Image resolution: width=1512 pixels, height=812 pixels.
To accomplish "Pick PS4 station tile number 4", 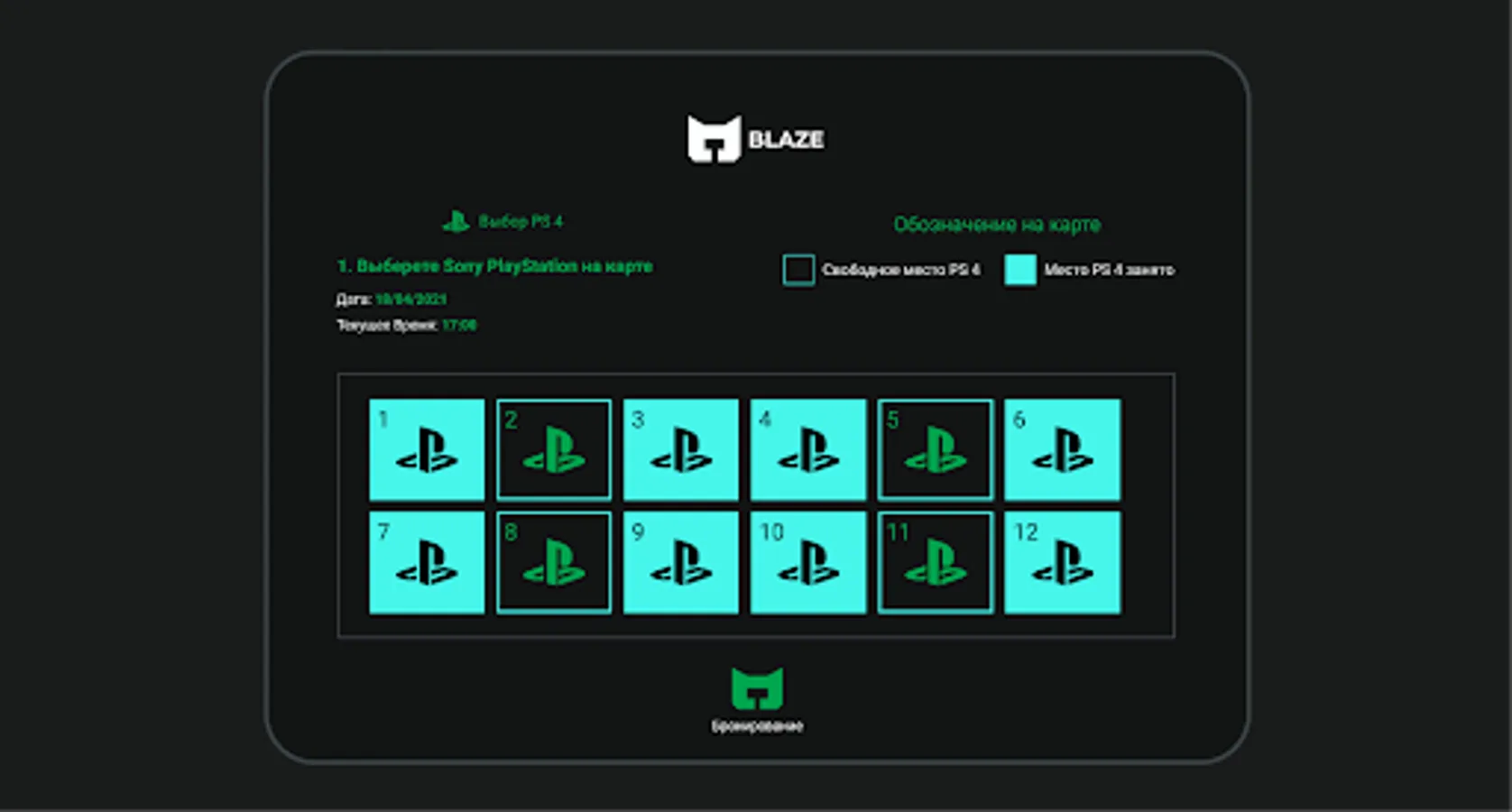I will tap(808, 449).
